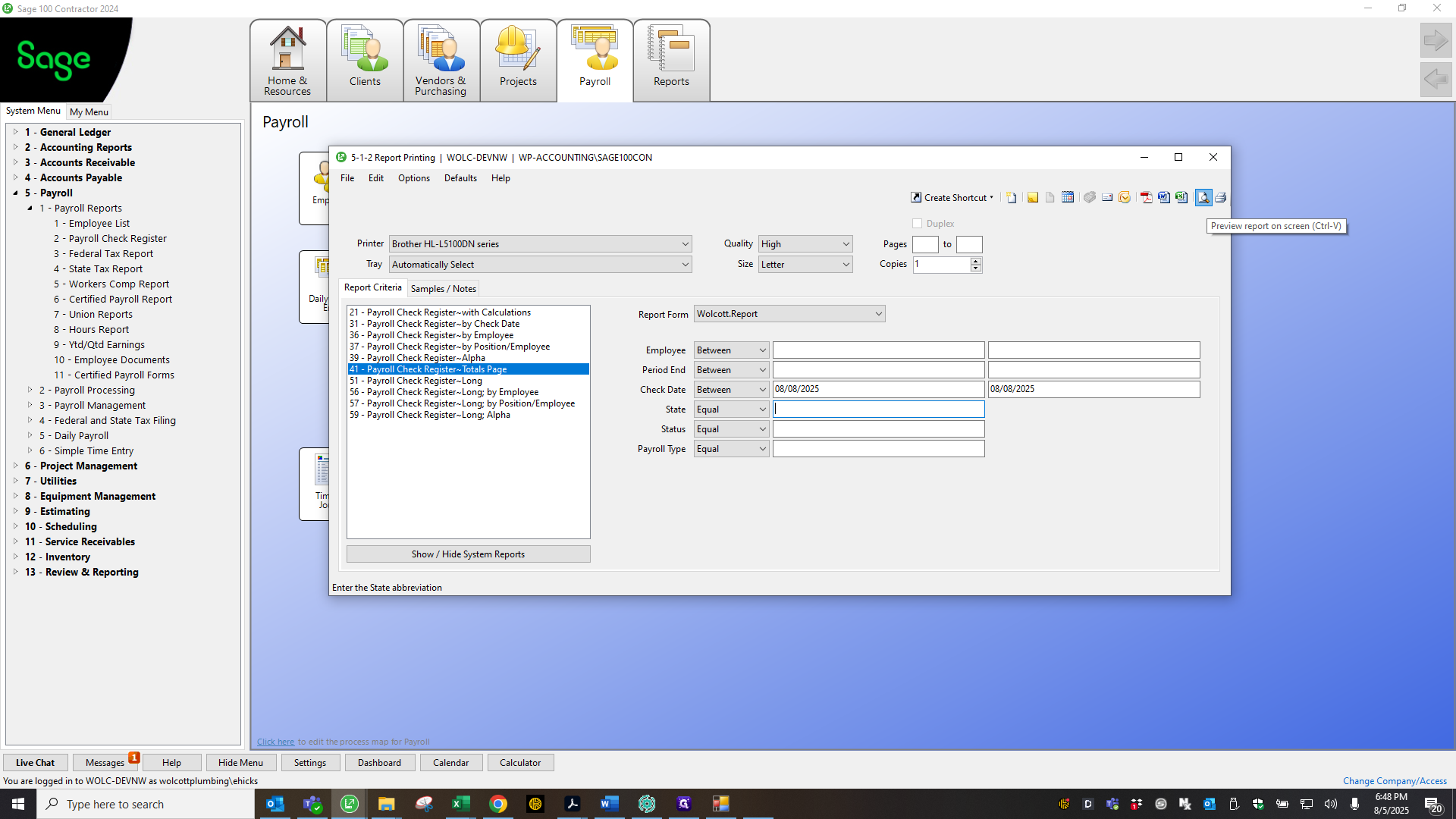Screen dimensions: 1456x819
Task: Switch to the Samples / Notes tab
Action: coord(444,289)
